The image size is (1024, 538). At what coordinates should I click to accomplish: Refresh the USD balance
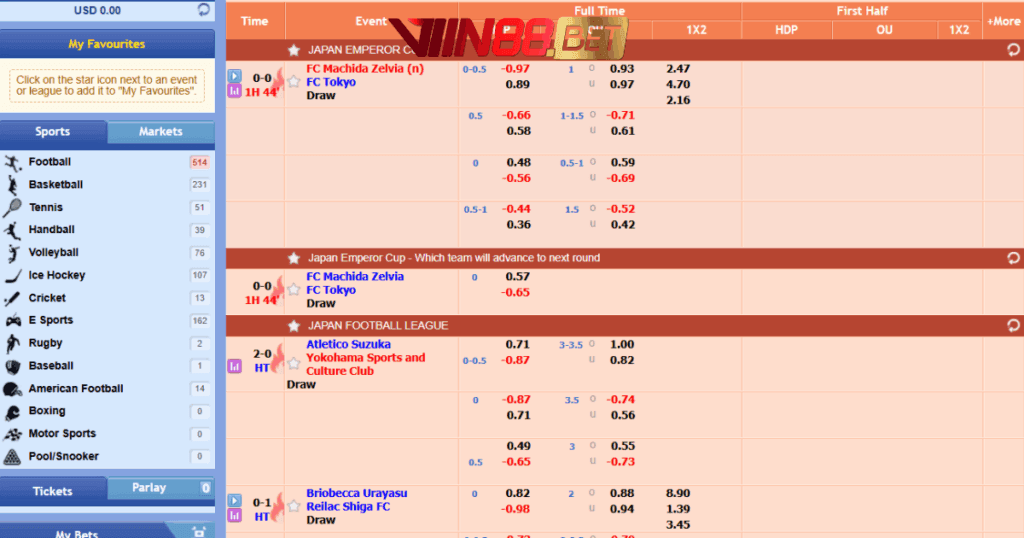point(204,10)
